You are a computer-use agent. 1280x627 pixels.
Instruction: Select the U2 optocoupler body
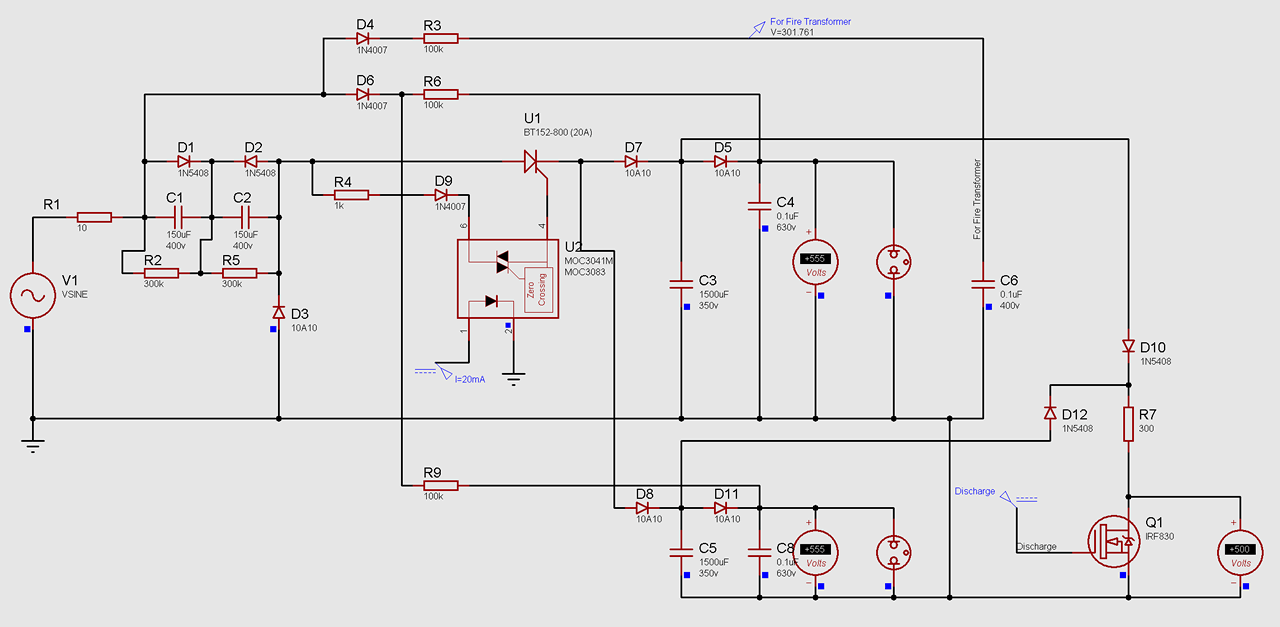tap(508, 278)
